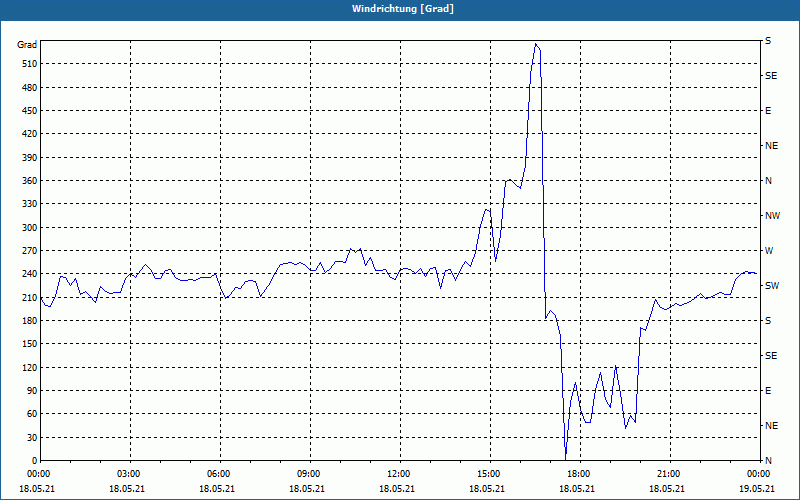Click the NE compass label at the 390 gridline
800x500 pixels.
click(771, 146)
